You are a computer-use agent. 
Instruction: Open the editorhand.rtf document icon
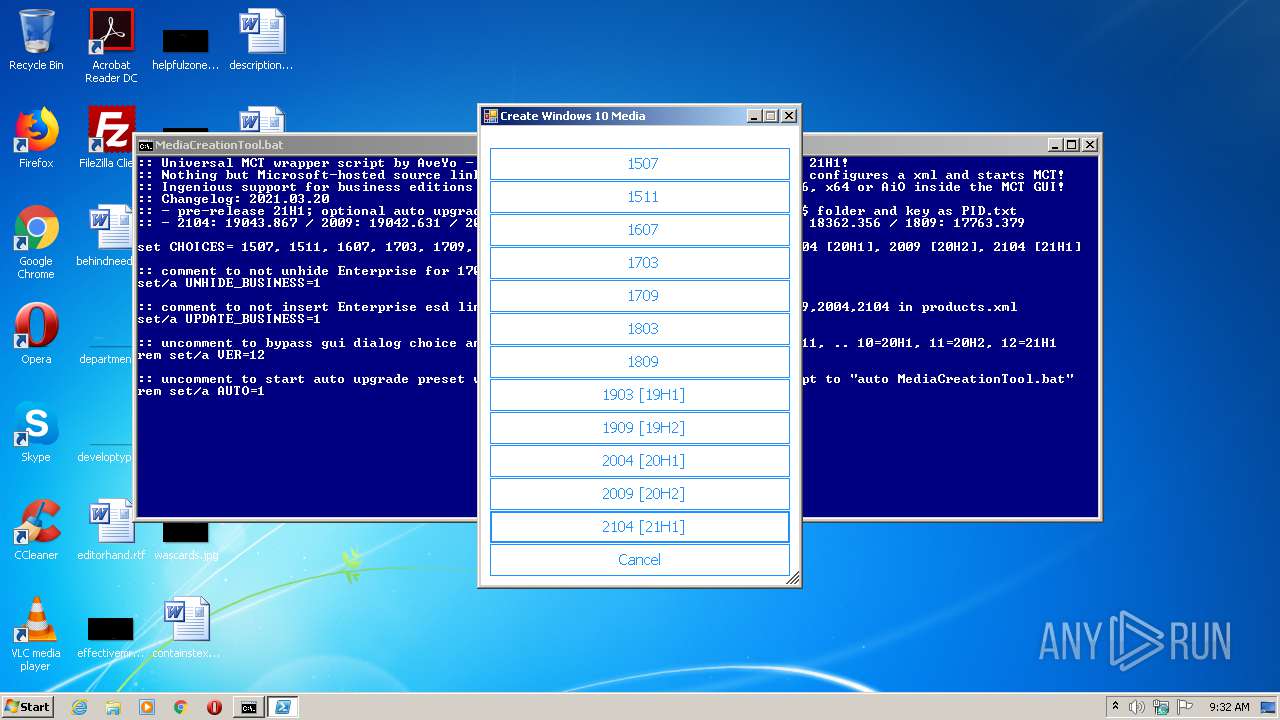[111, 530]
